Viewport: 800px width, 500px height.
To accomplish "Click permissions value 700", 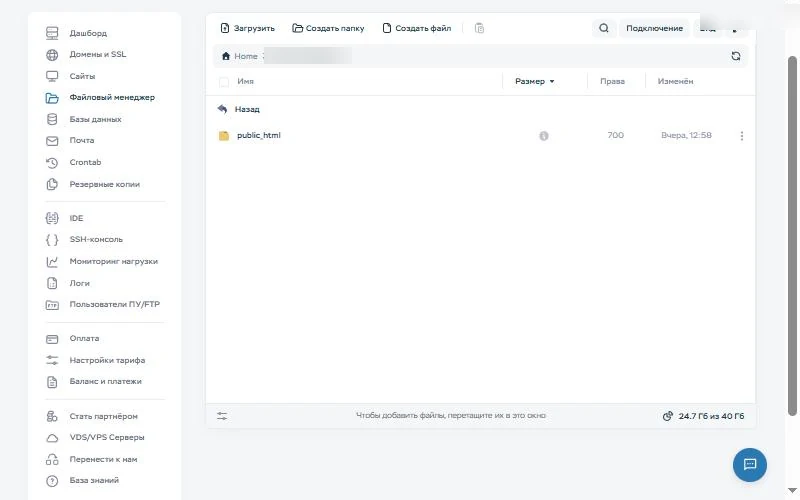I will [615, 136].
